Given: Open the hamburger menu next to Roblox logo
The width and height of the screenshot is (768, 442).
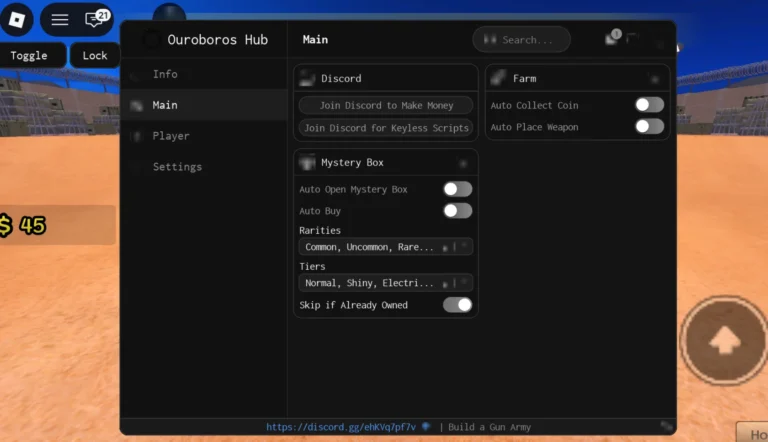Looking at the screenshot, I should 60,20.
